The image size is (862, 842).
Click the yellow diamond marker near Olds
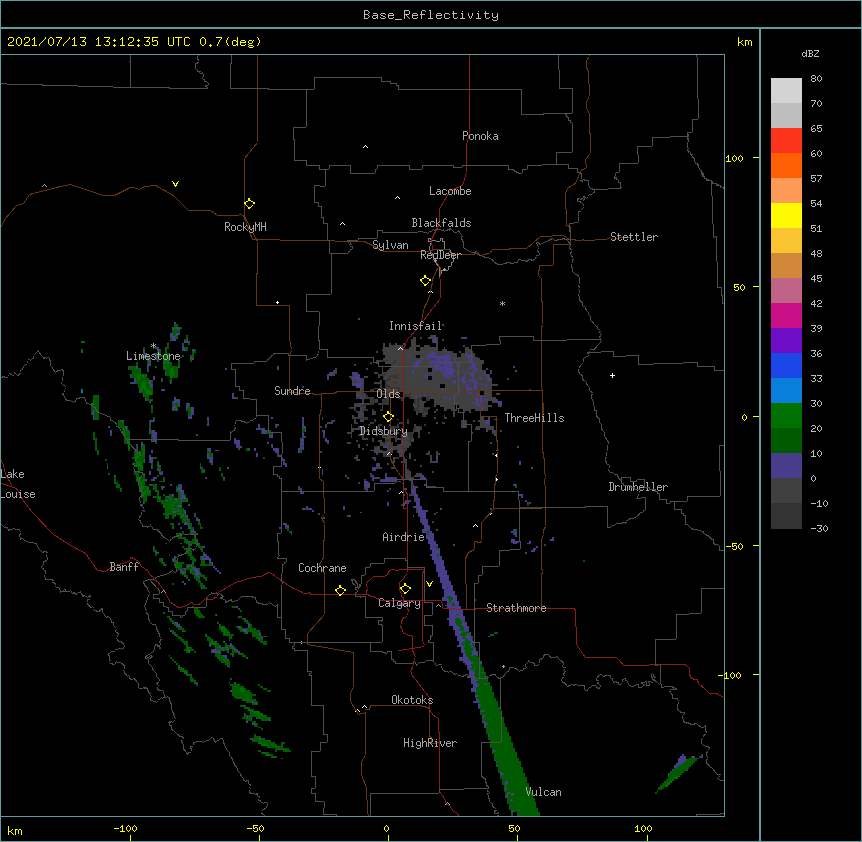click(x=388, y=417)
